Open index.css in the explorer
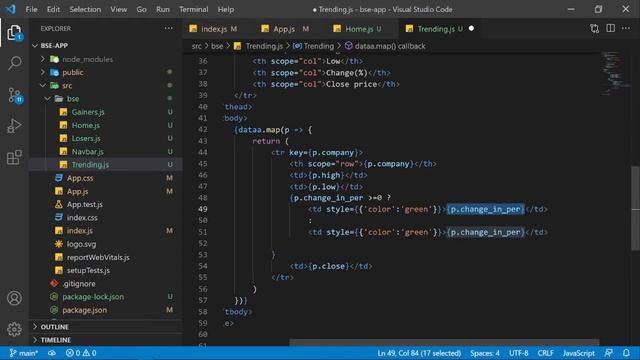Image resolution: width=640 pixels, height=360 pixels. coord(82,218)
